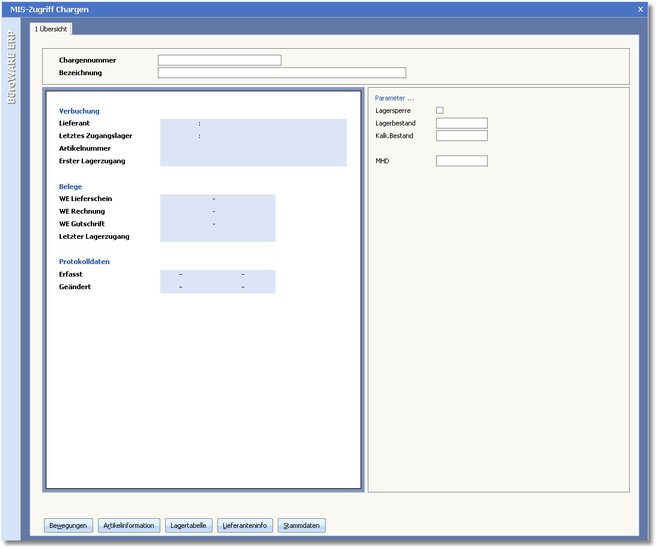The width and height of the screenshot is (657, 549).
Task: Switch to the 1 Übersicht tab
Action: click(x=50, y=29)
